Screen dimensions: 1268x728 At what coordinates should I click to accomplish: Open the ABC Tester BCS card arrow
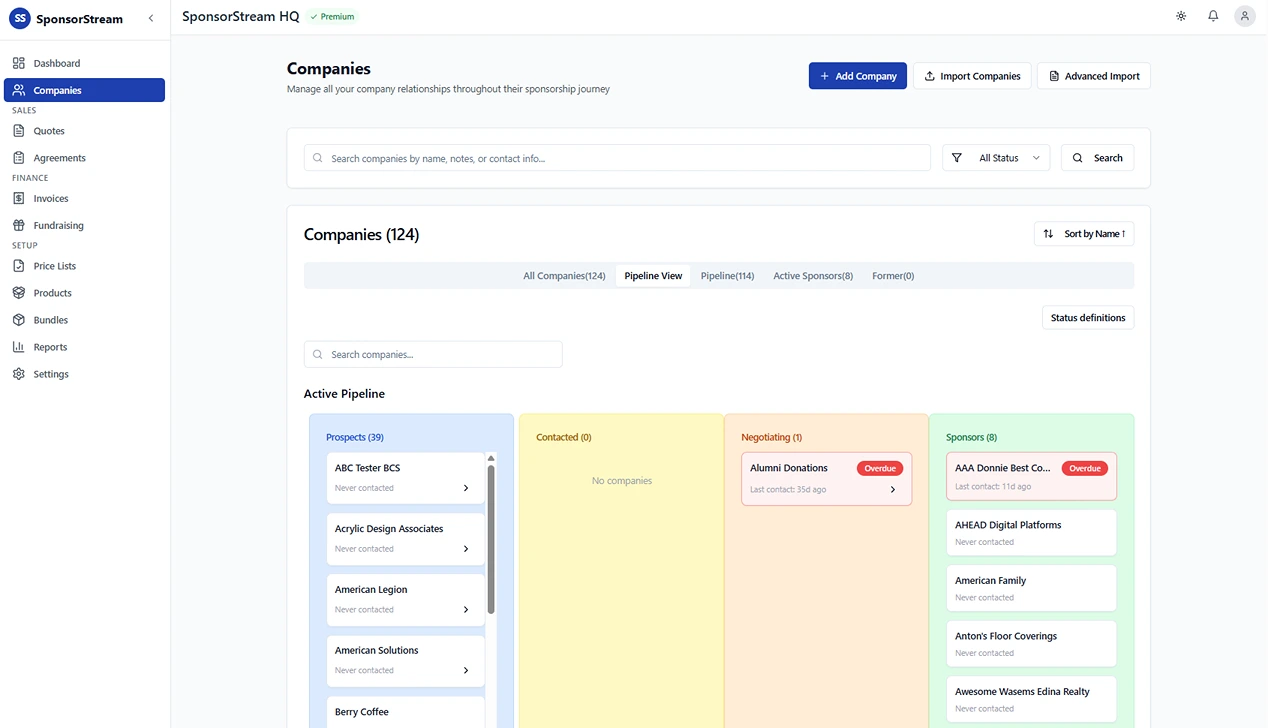(x=466, y=488)
